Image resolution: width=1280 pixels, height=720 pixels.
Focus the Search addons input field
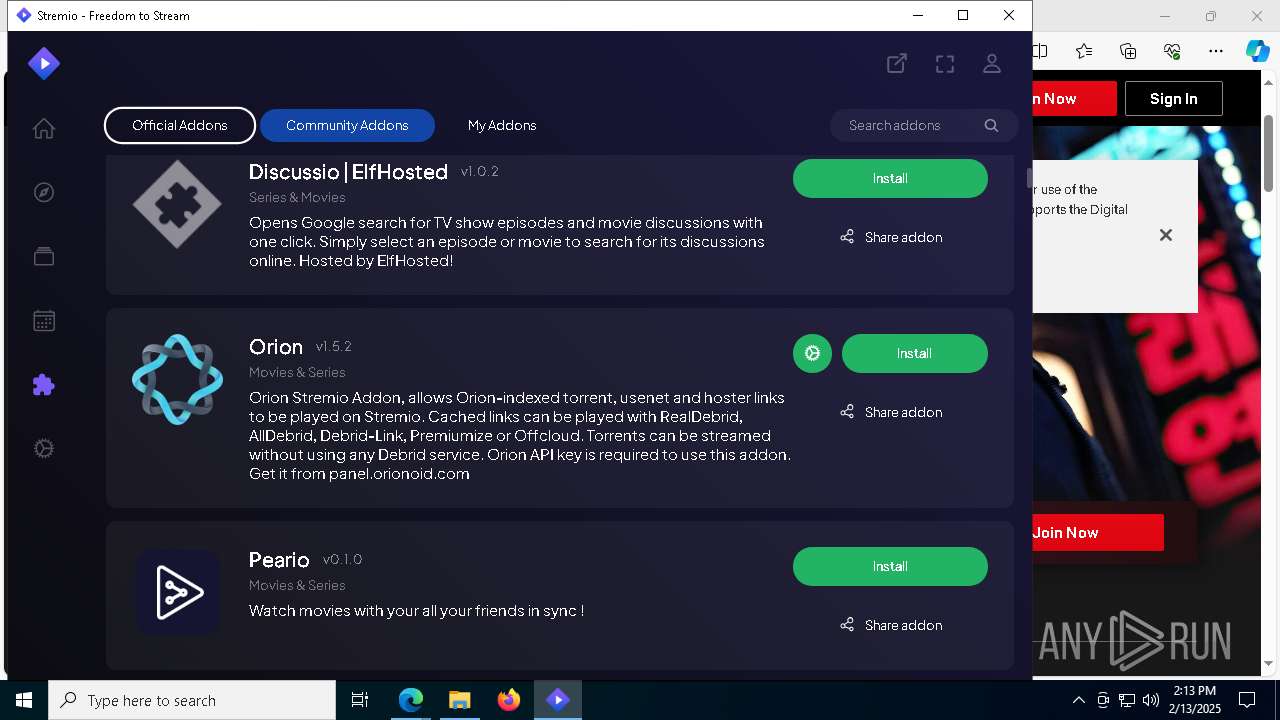tap(924, 125)
